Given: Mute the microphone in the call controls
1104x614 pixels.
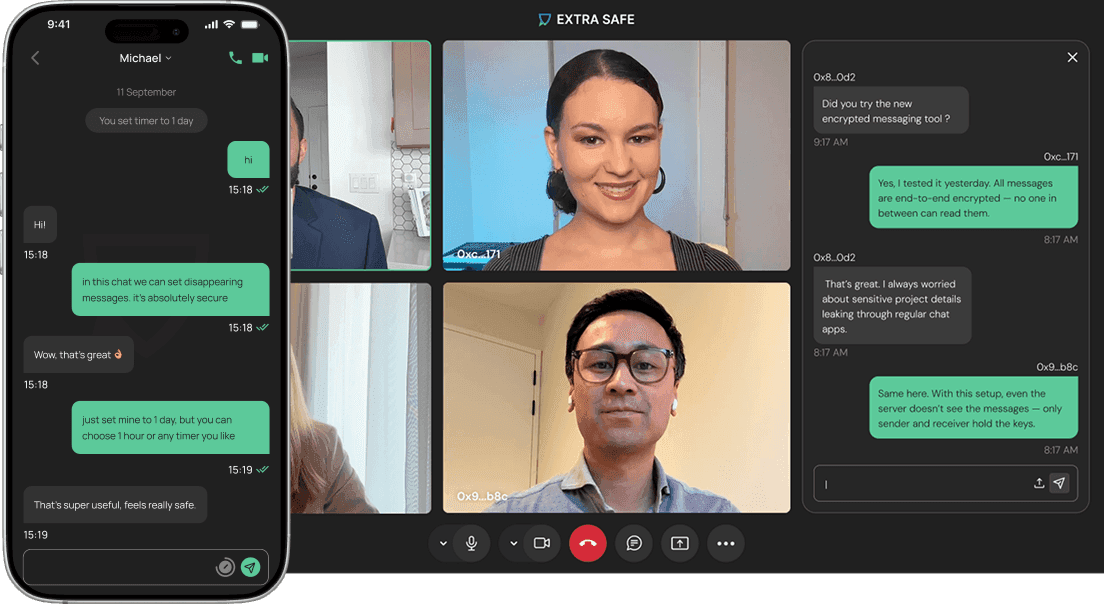Looking at the screenshot, I should click(471, 543).
